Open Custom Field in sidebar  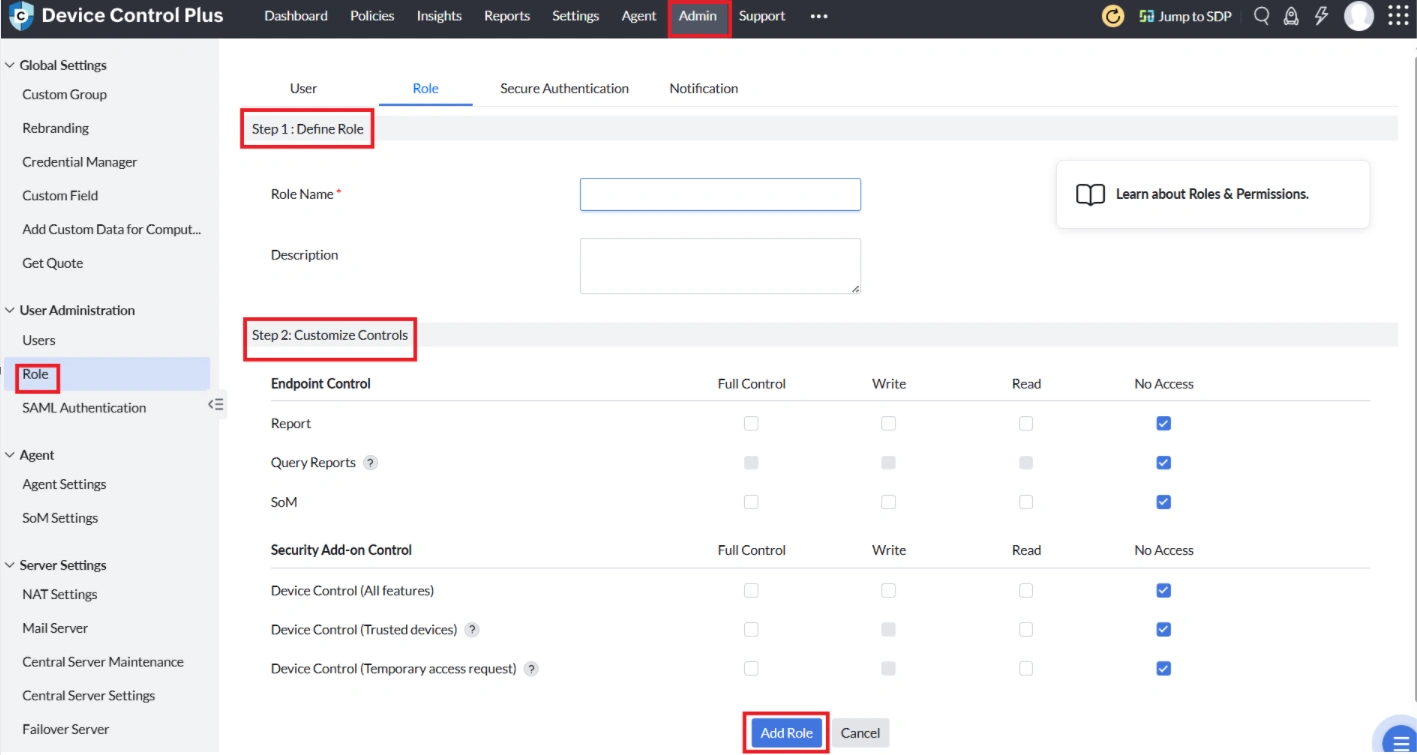pos(60,196)
